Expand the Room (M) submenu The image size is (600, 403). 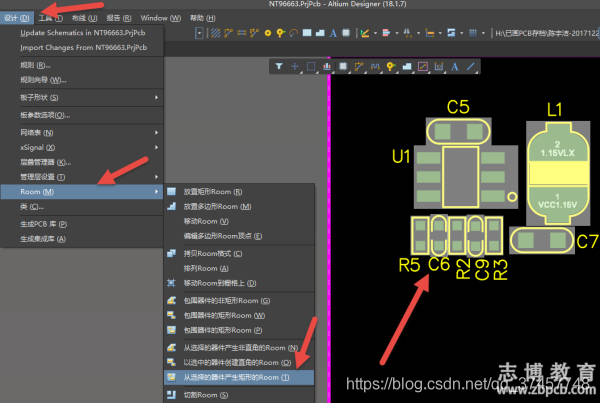(x=82, y=192)
